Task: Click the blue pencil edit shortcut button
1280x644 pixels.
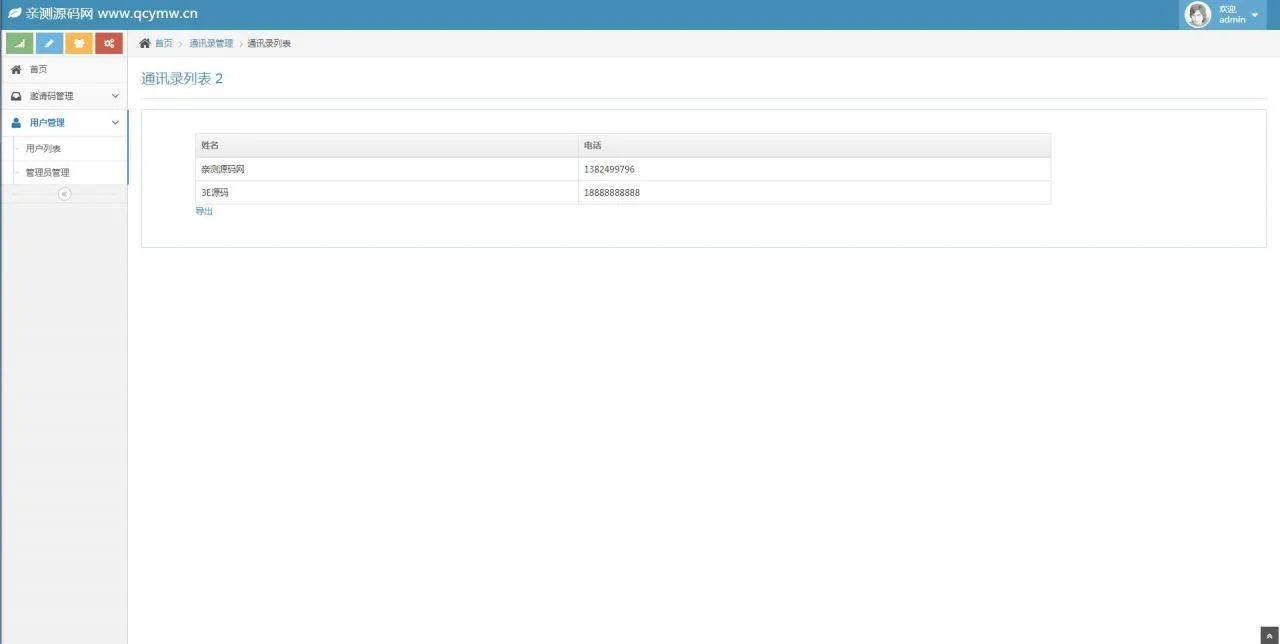Action: 49,43
